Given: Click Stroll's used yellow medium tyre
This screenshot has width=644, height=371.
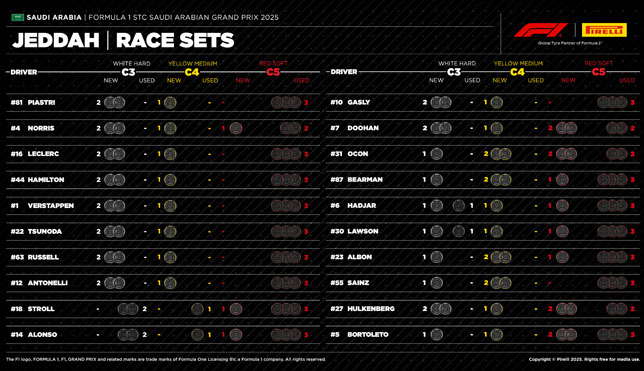Looking at the screenshot, I should coord(197,309).
